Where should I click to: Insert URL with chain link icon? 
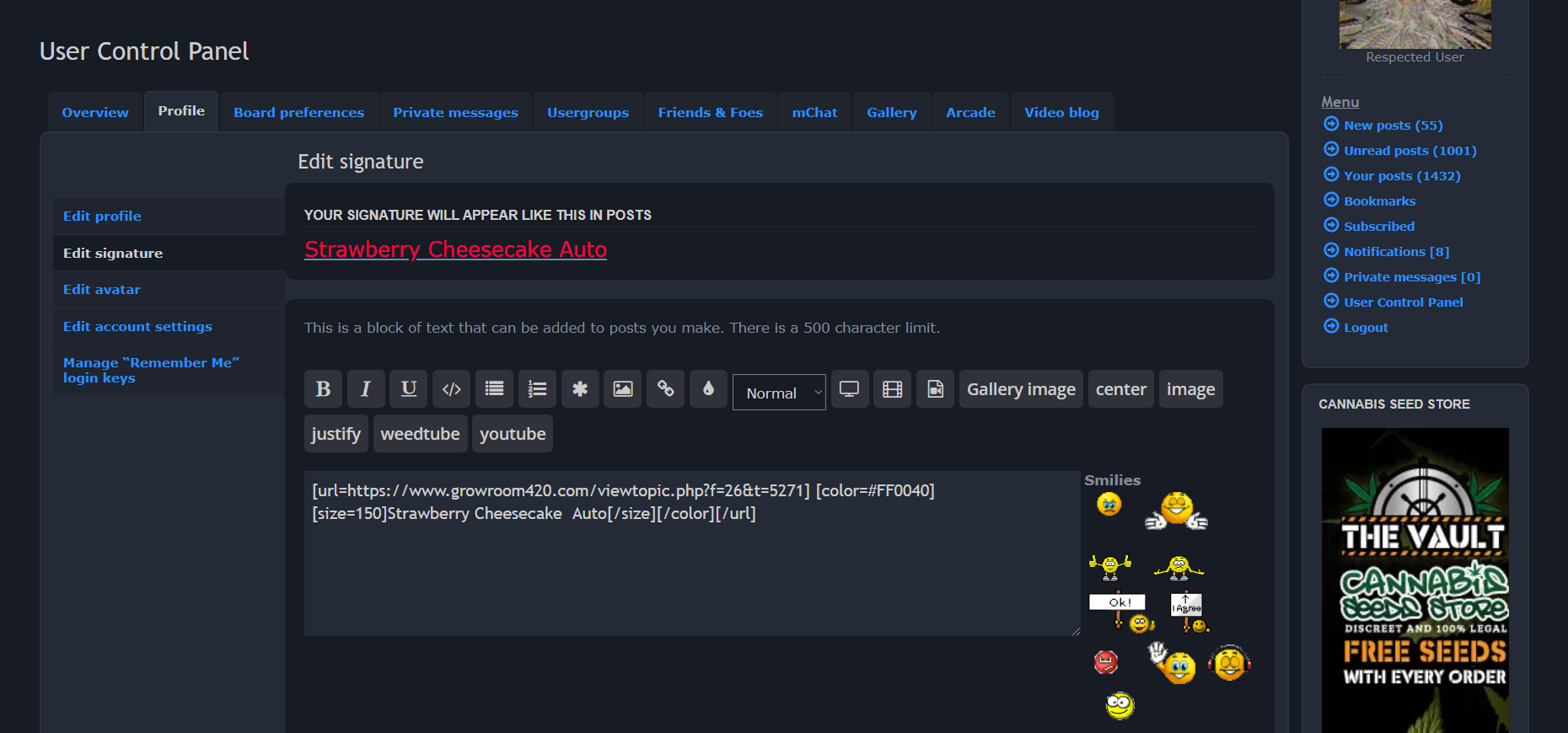666,389
